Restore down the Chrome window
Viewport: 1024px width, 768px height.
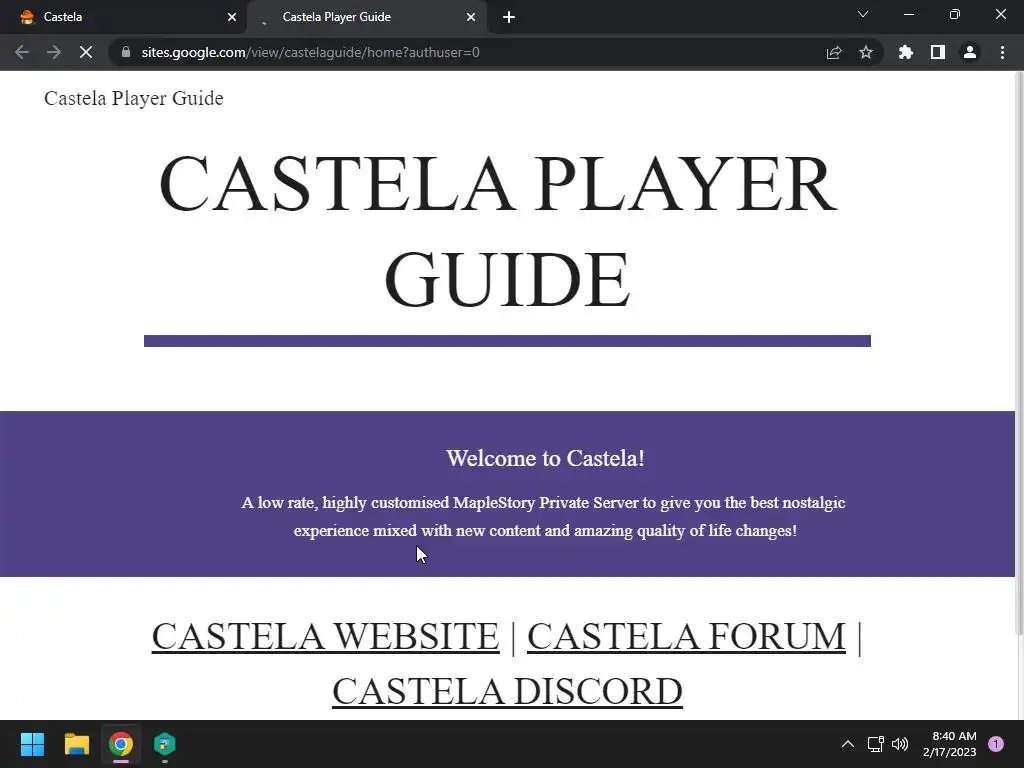pos(955,14)
